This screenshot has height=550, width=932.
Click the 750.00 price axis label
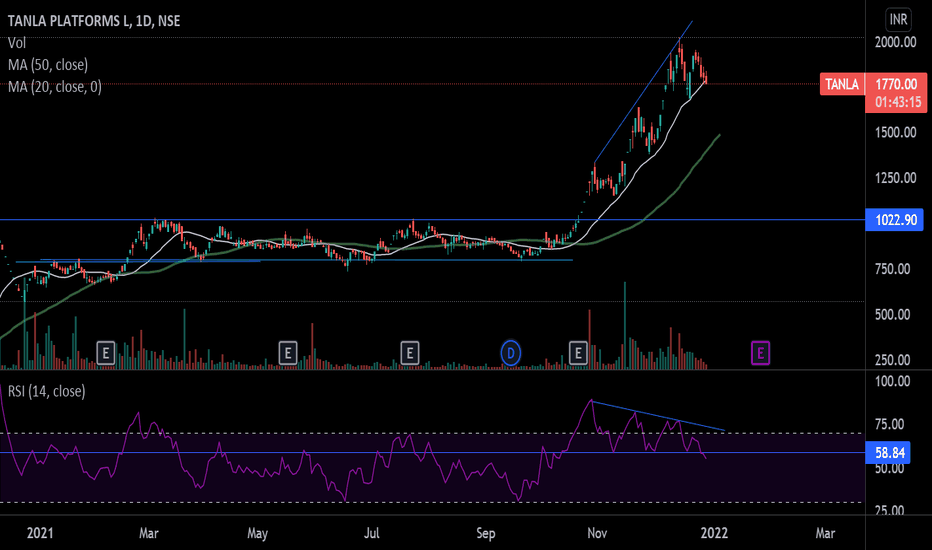coord(892,269)
